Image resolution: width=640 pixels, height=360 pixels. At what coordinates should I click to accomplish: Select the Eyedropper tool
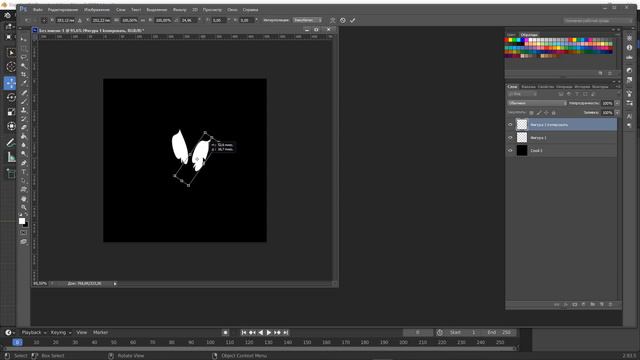pos(24,83)
